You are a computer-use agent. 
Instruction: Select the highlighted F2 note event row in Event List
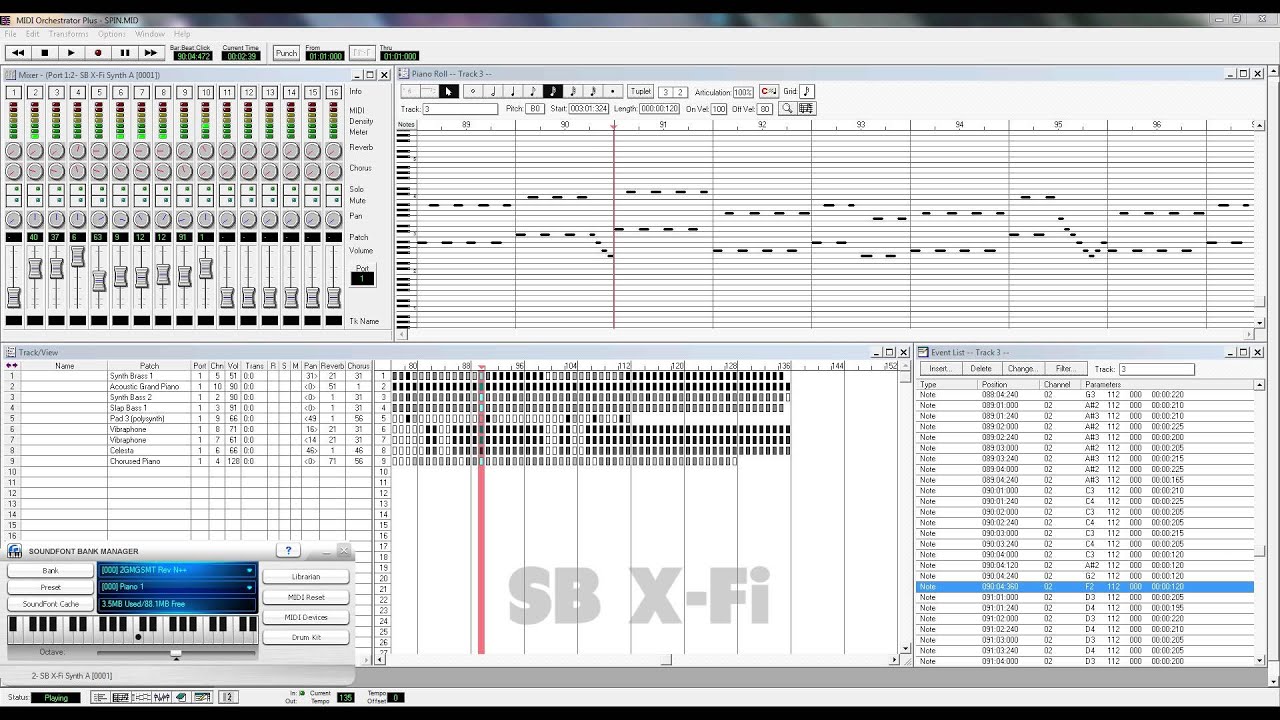click(1085, 587)
